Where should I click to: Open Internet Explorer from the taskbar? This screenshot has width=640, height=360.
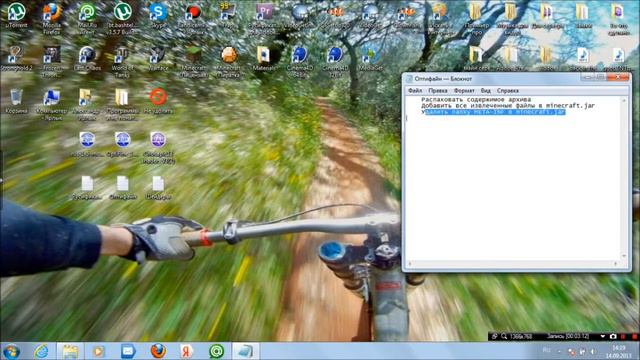click(41, 351)
